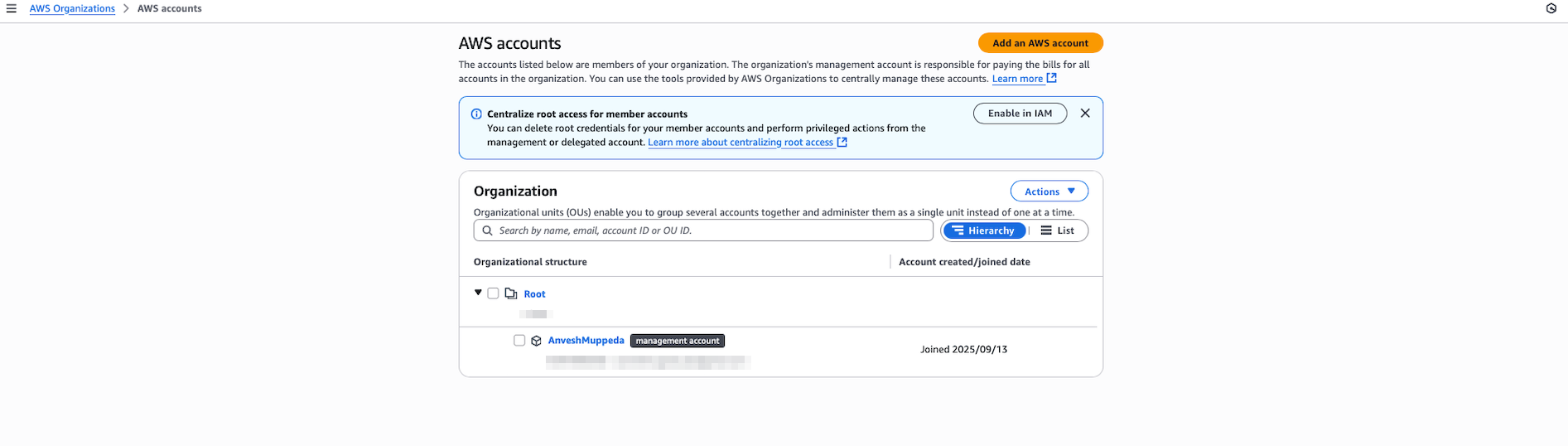
Task: Open the AneshMuppeda account link
Action: [586, 341]
